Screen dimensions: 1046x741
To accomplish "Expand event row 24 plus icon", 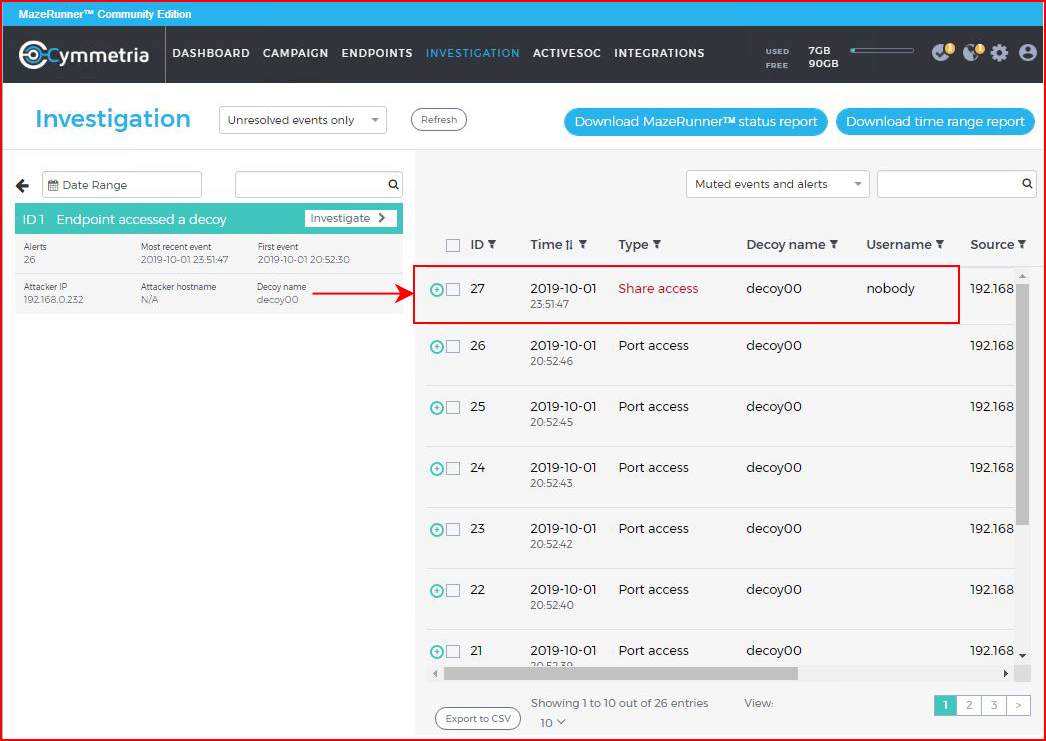I will pos(436,469).
